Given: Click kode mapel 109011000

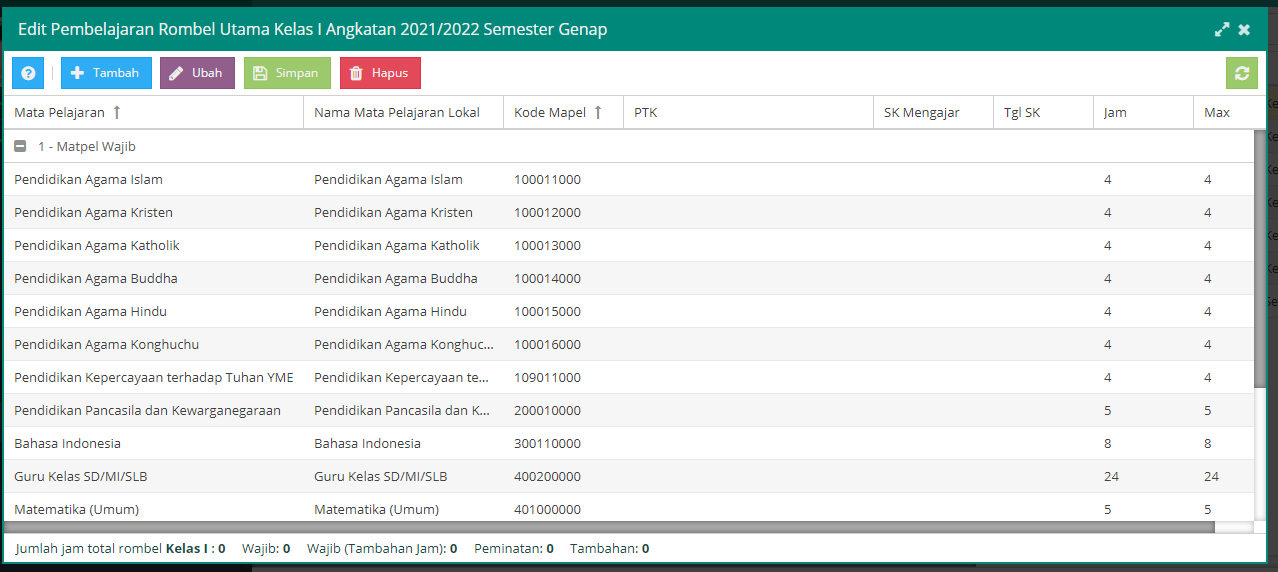Looking at the screenshot, I should click(x=547, y=377).
